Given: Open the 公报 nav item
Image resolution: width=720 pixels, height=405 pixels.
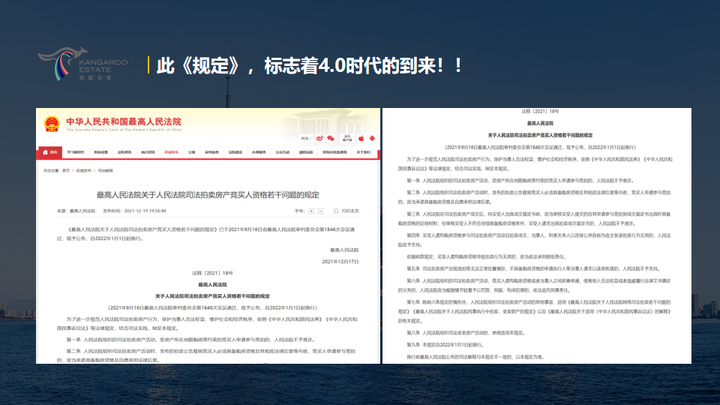Looking at the screenshot, I should coord(192,152).
